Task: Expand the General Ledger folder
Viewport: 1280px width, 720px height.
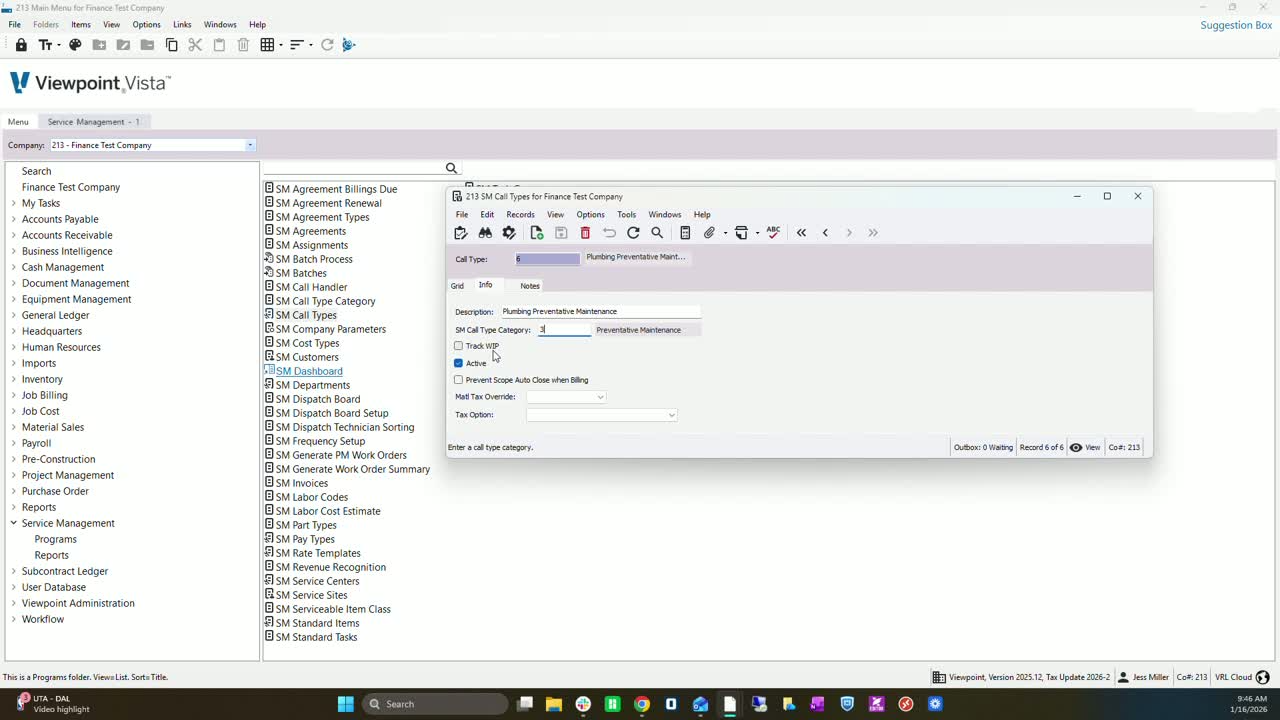Action: (x=14, y=315)
